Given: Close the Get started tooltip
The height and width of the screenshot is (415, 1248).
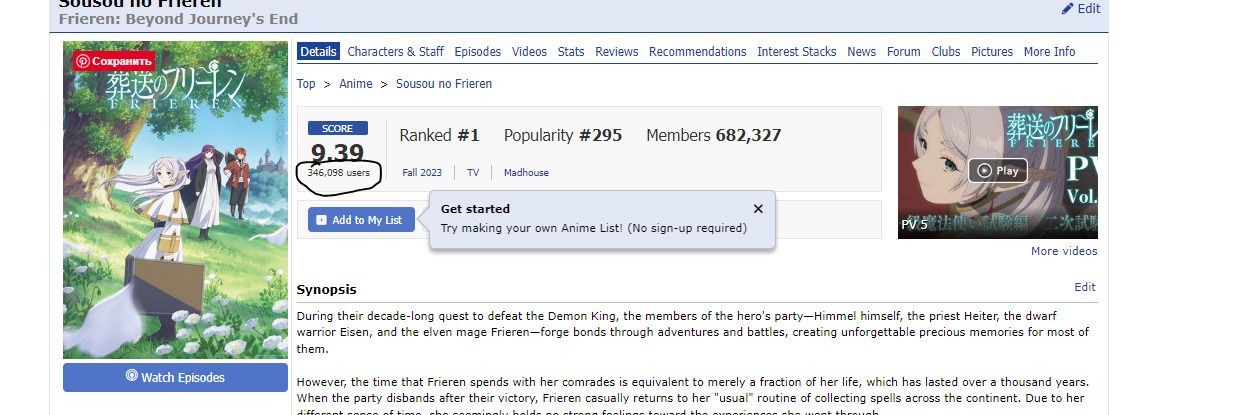Looking at the screenshot, I should point(758,209).
